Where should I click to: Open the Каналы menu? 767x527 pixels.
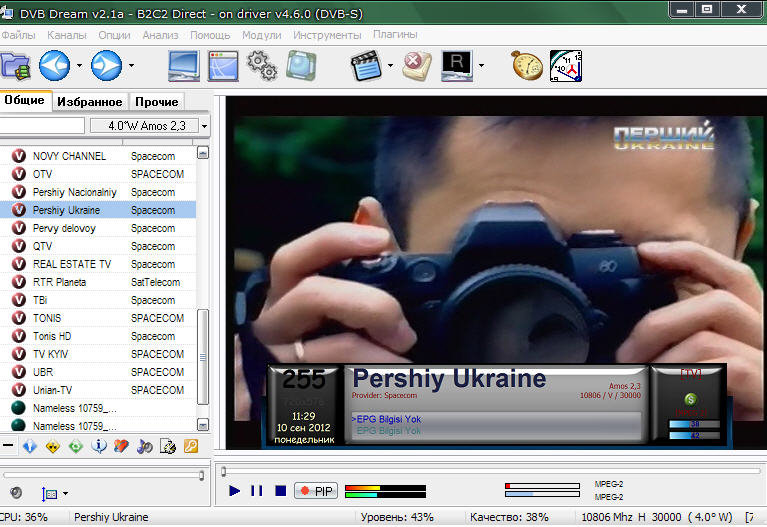(67, 35)
